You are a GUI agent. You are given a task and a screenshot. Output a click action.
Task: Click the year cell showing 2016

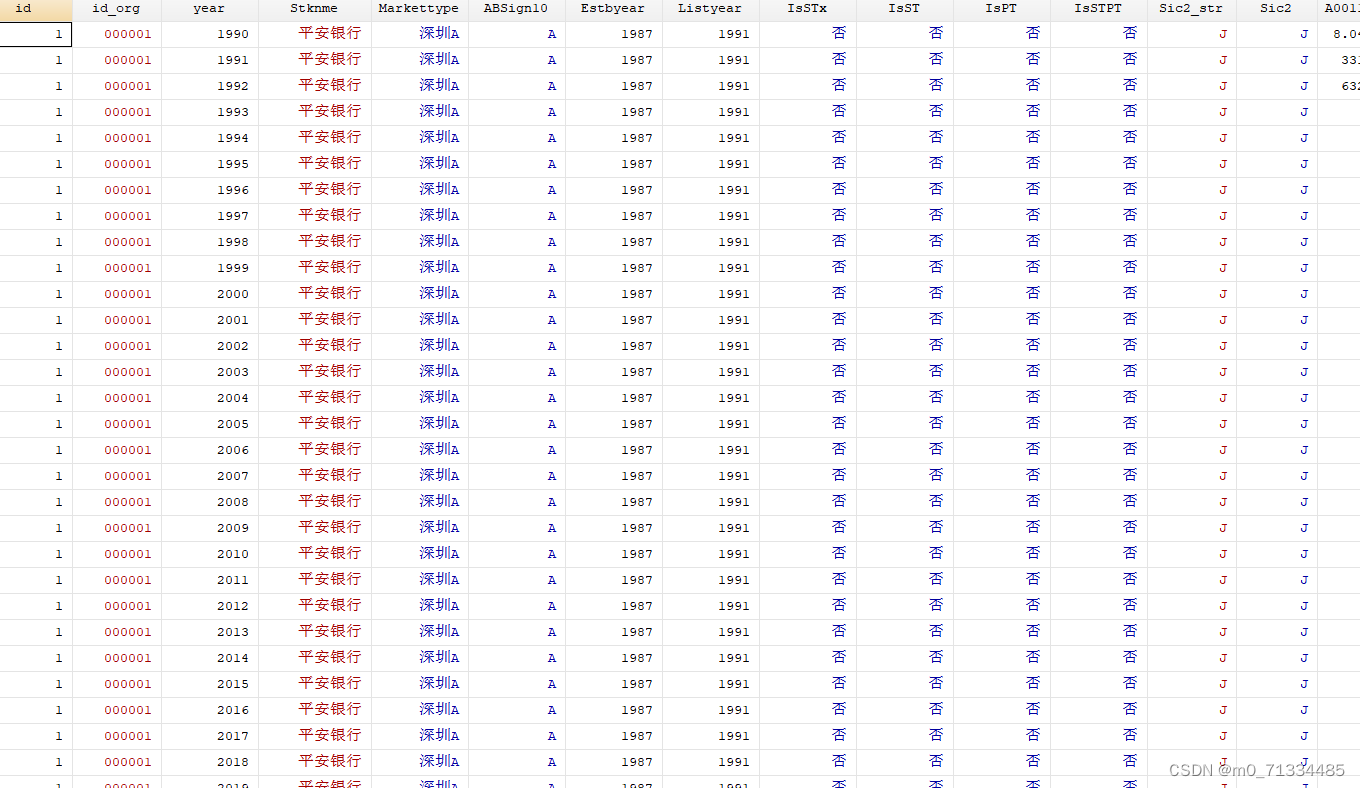point(209,710)
